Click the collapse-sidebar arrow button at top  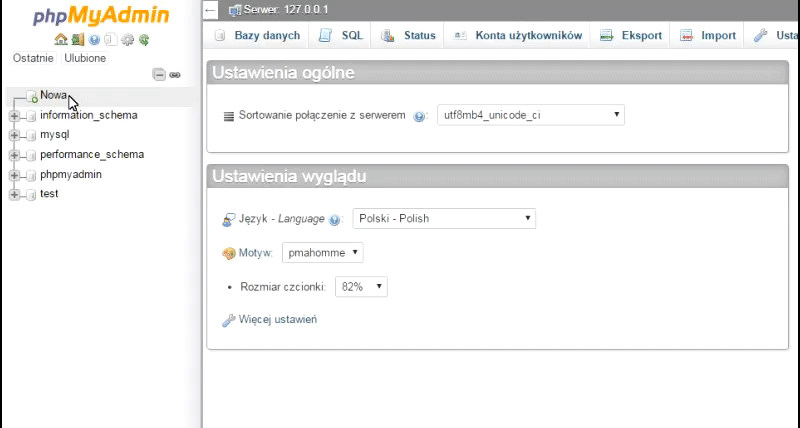point(210,10)
